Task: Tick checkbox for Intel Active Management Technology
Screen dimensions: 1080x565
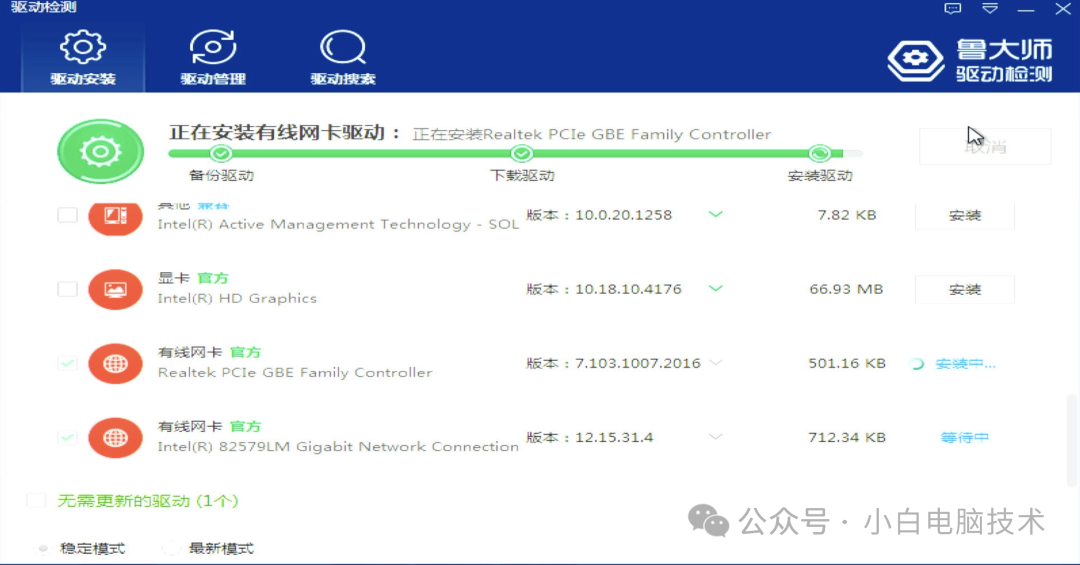Action: 68,215
